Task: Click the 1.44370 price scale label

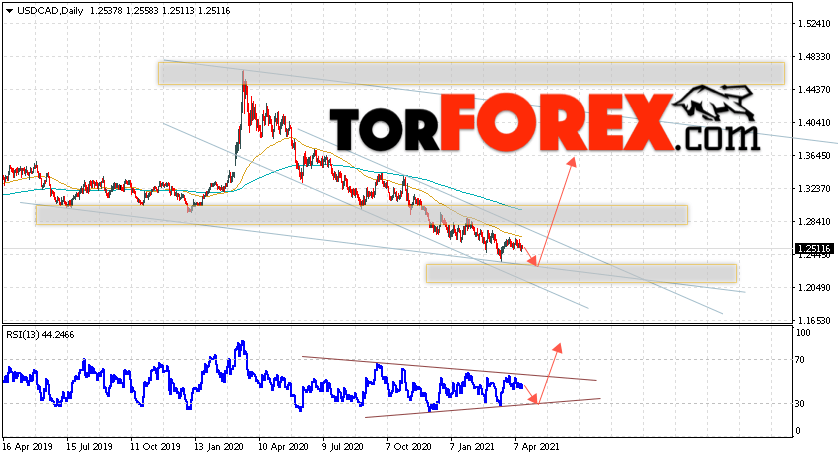Action: [x=814, y=90]
